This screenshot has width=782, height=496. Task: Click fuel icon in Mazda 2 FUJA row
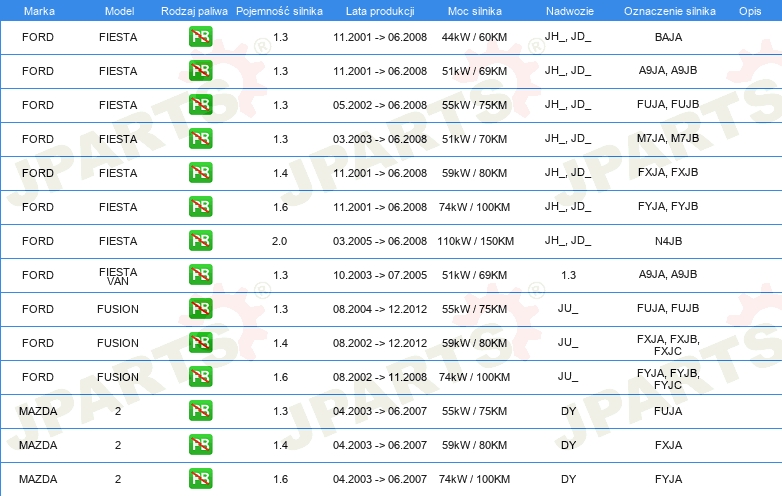tap(200, 411)
